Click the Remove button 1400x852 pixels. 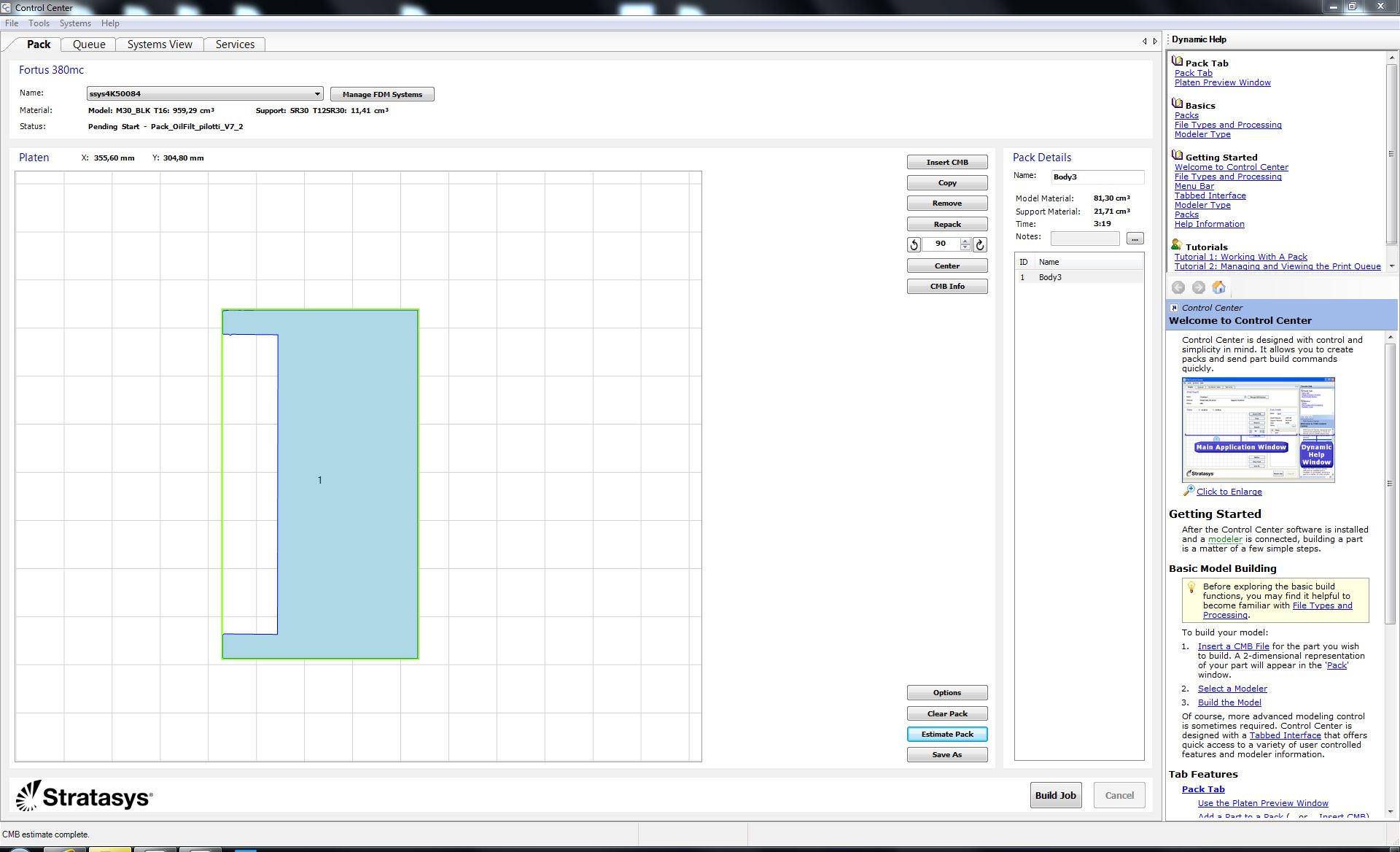coord(947,204)
